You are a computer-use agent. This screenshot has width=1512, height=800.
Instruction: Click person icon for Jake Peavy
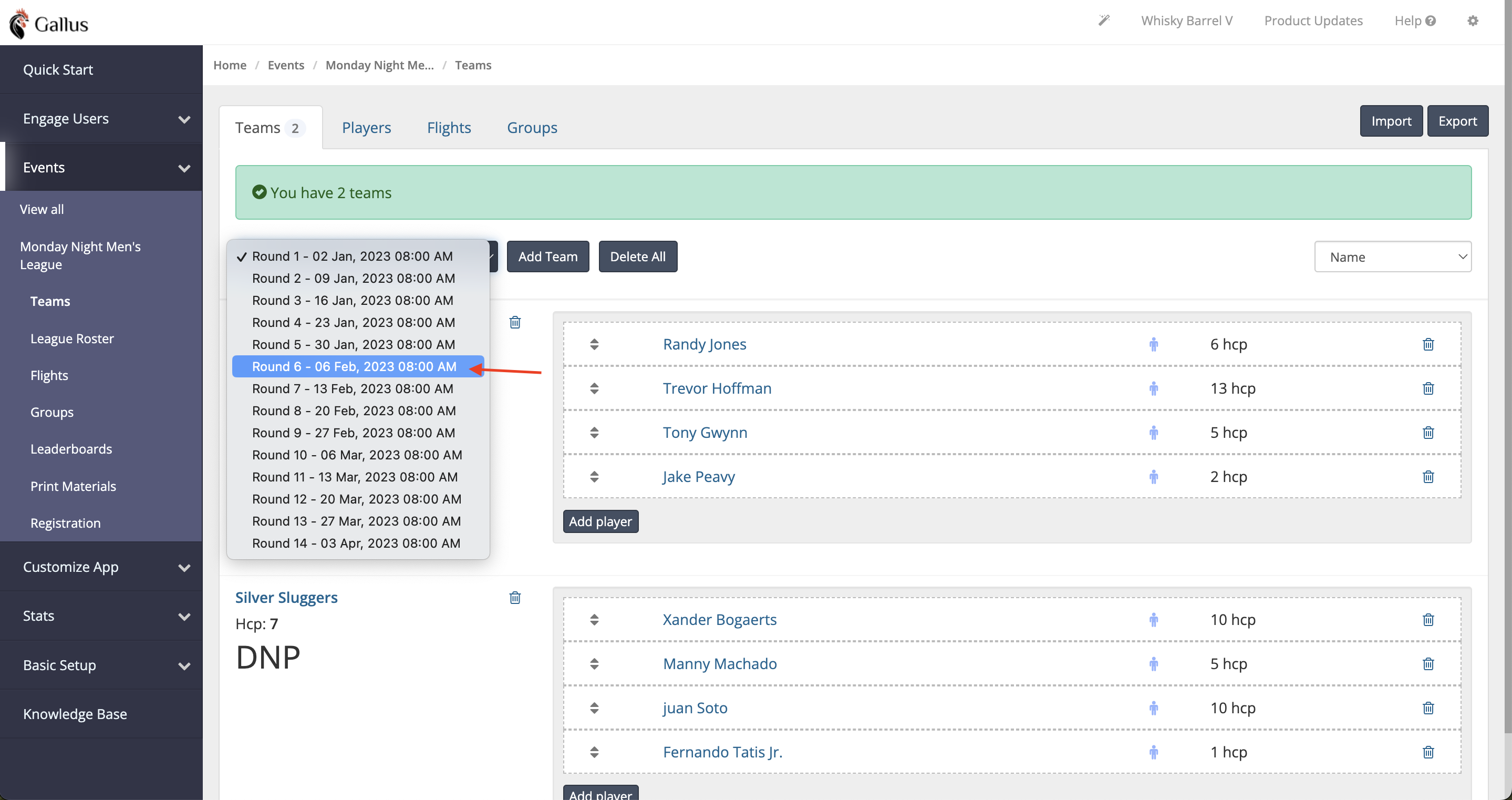tap(1153, 476)
